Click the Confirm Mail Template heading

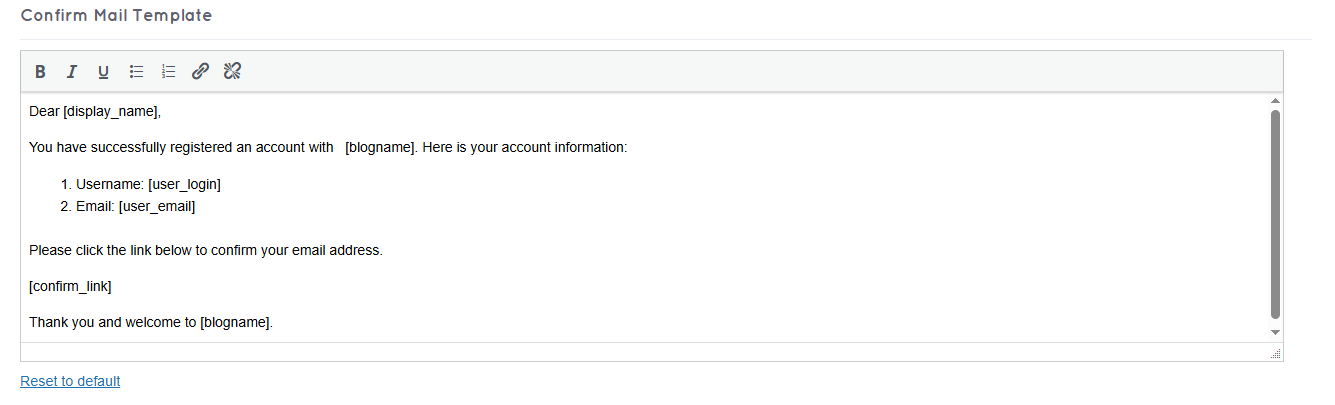(x=116, y=16)
